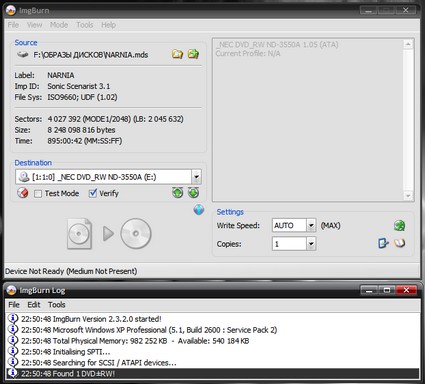
Task: Click info icon beside 'Microsoft Windows XP Professional' entry
Action: pos(13,329)
